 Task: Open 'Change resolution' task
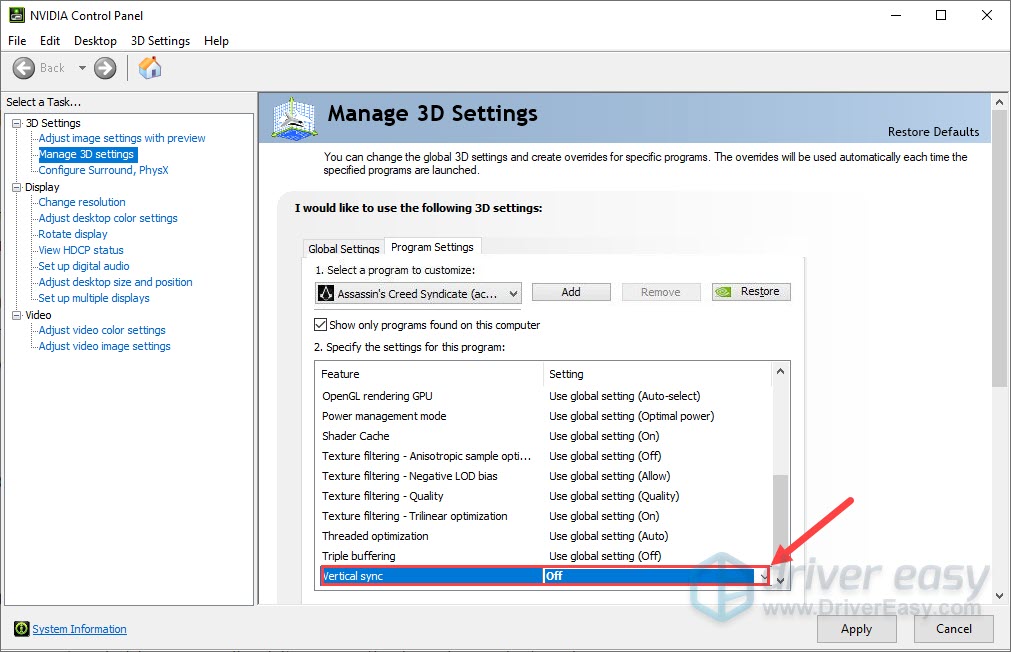pyautogui.click(x=82, y=202)
